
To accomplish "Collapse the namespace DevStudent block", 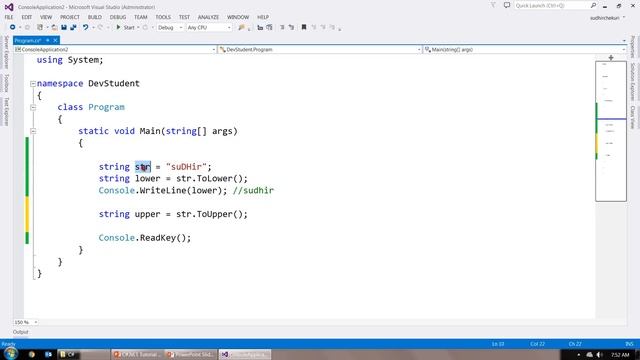I will 33,84.
